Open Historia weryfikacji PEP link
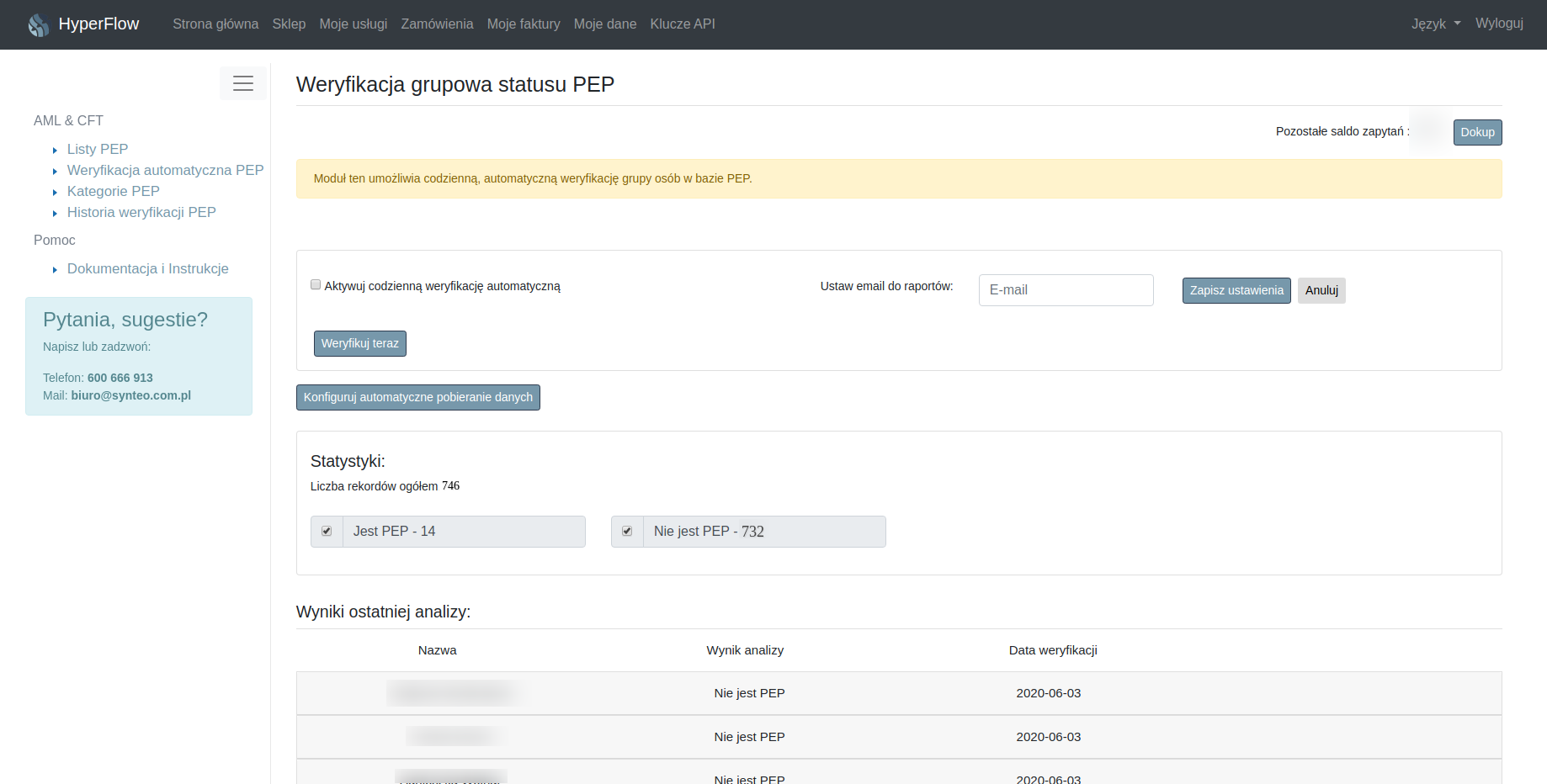The height and width of the screenshot is (784, 1547). [x=141, y=212]
